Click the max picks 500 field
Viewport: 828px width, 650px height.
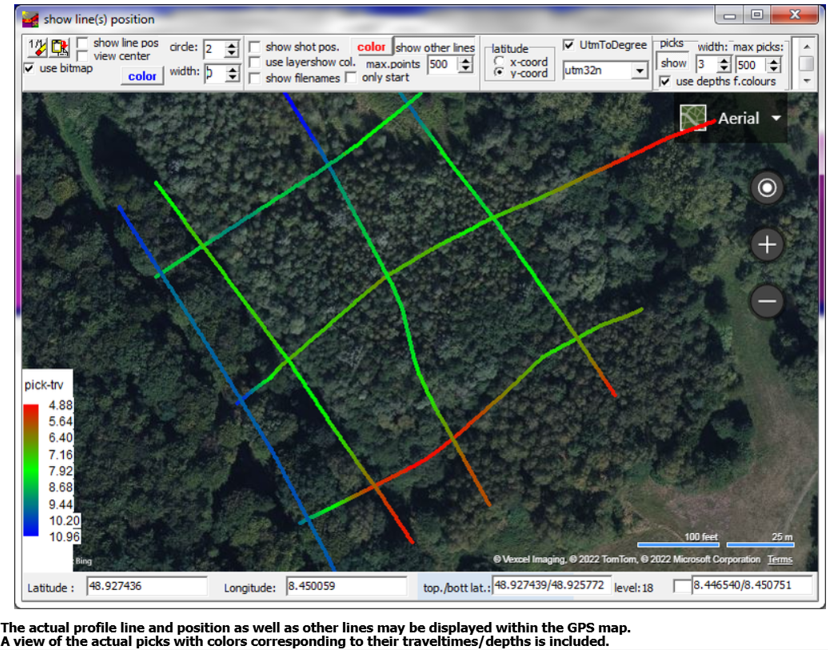(x=751, y=65)
